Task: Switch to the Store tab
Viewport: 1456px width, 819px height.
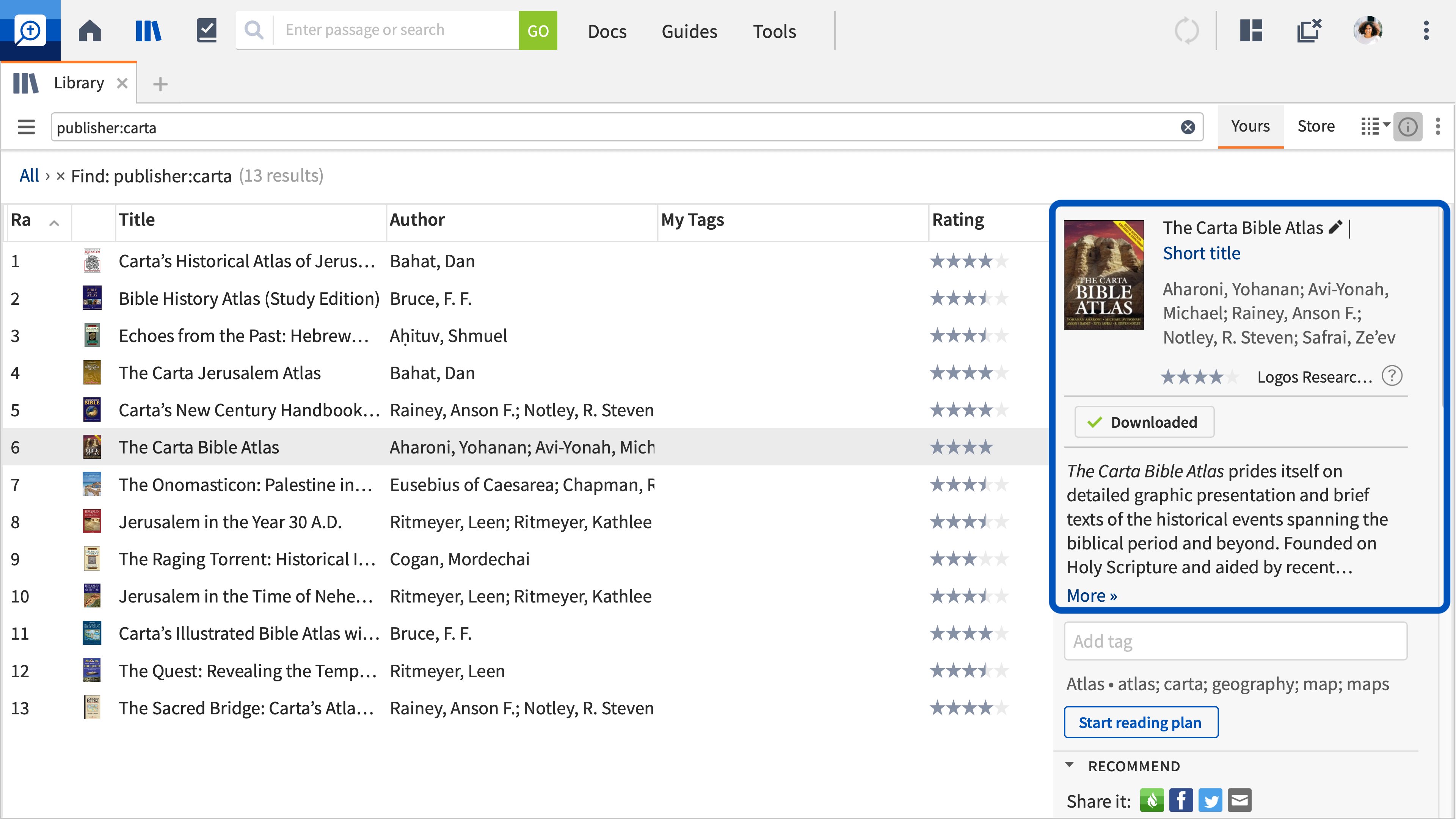Action: (1316, 126)
